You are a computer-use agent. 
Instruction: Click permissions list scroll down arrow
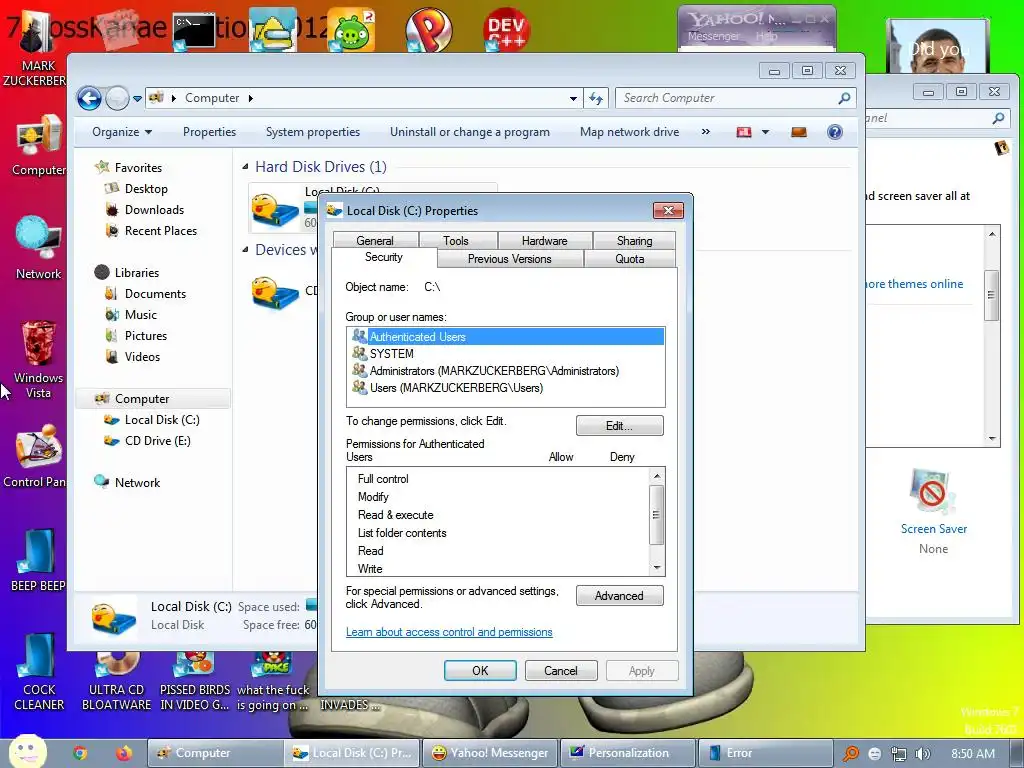pyautogui.click(x=657, y=568)
